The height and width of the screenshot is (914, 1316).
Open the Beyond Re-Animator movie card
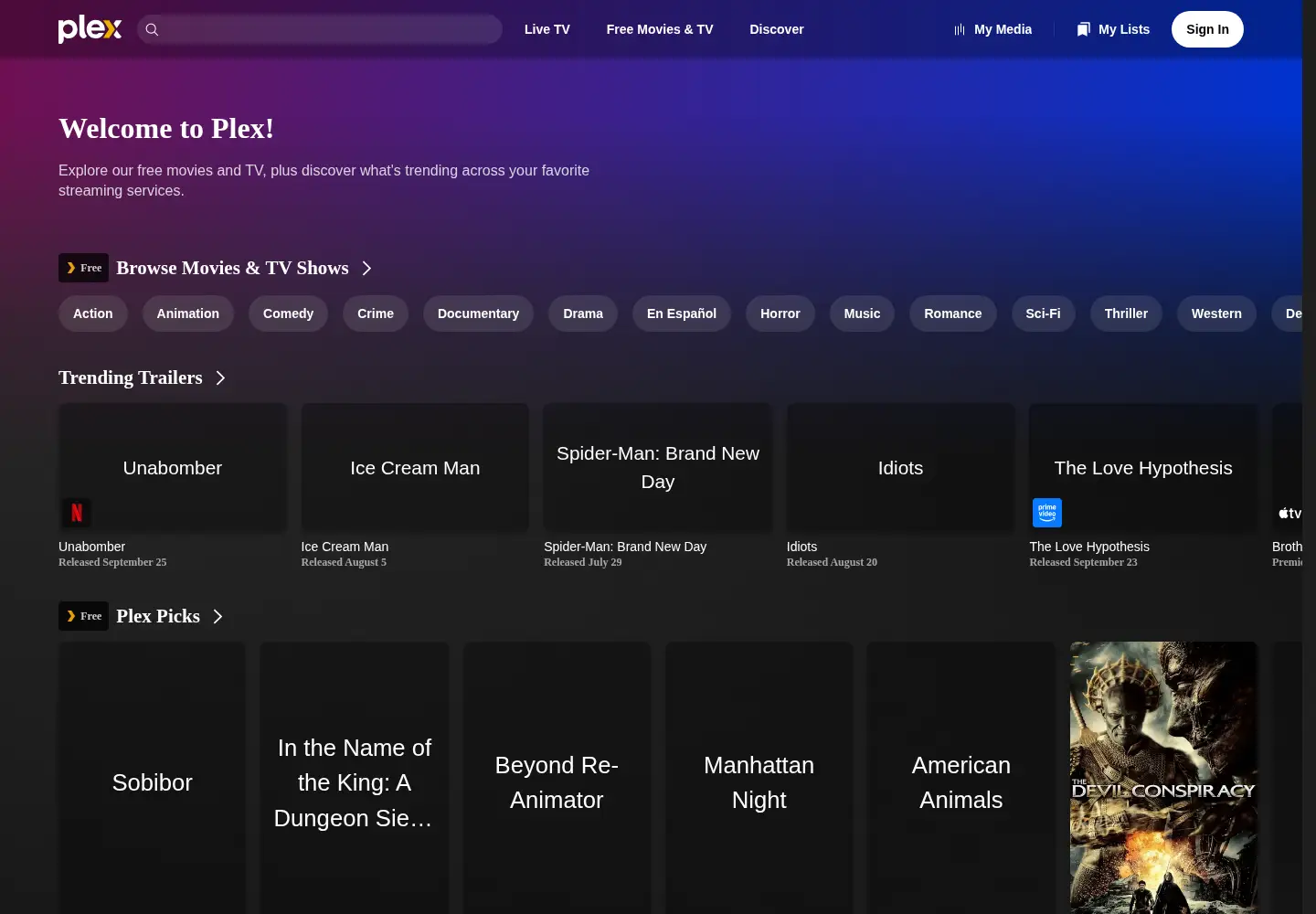point(557,778)
